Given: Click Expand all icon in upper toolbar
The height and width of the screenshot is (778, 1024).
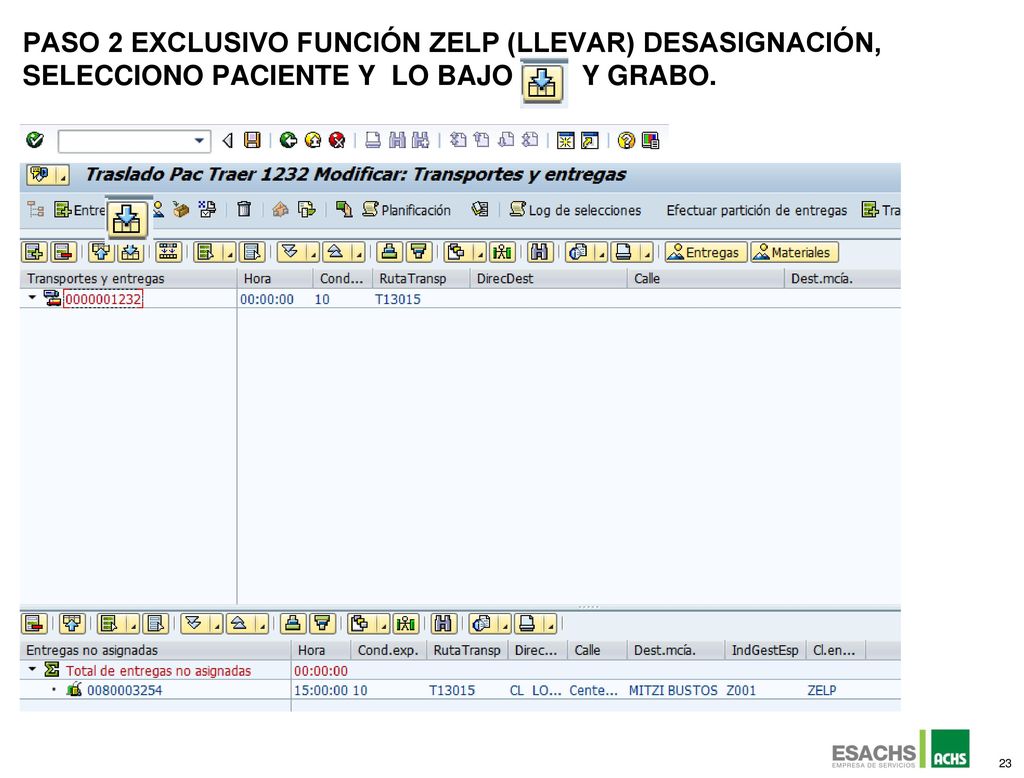Looking at the screenshot, I should coord(289,251).
